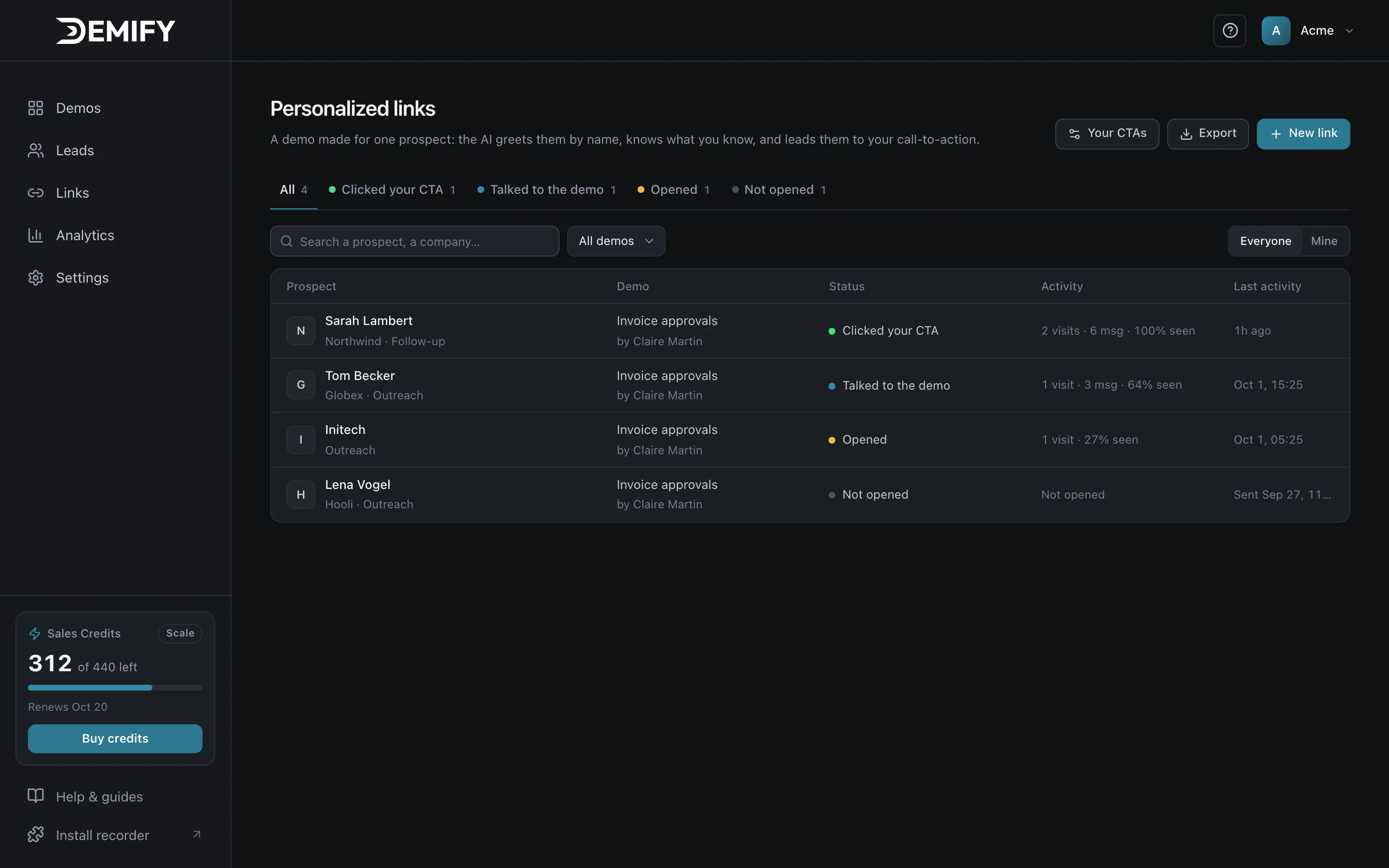Click the Demos grid icon
Image resolution: width=1389 pixels, height=868 pixels.
tap(36, 108)
